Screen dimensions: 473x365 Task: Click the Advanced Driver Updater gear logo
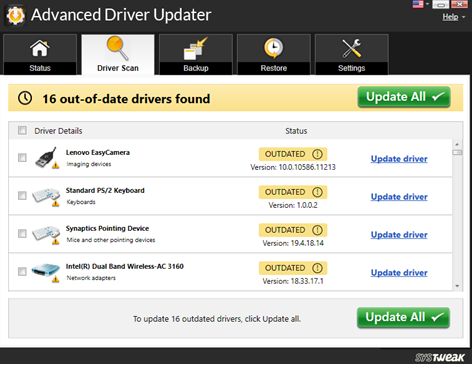tap(15, 15)
